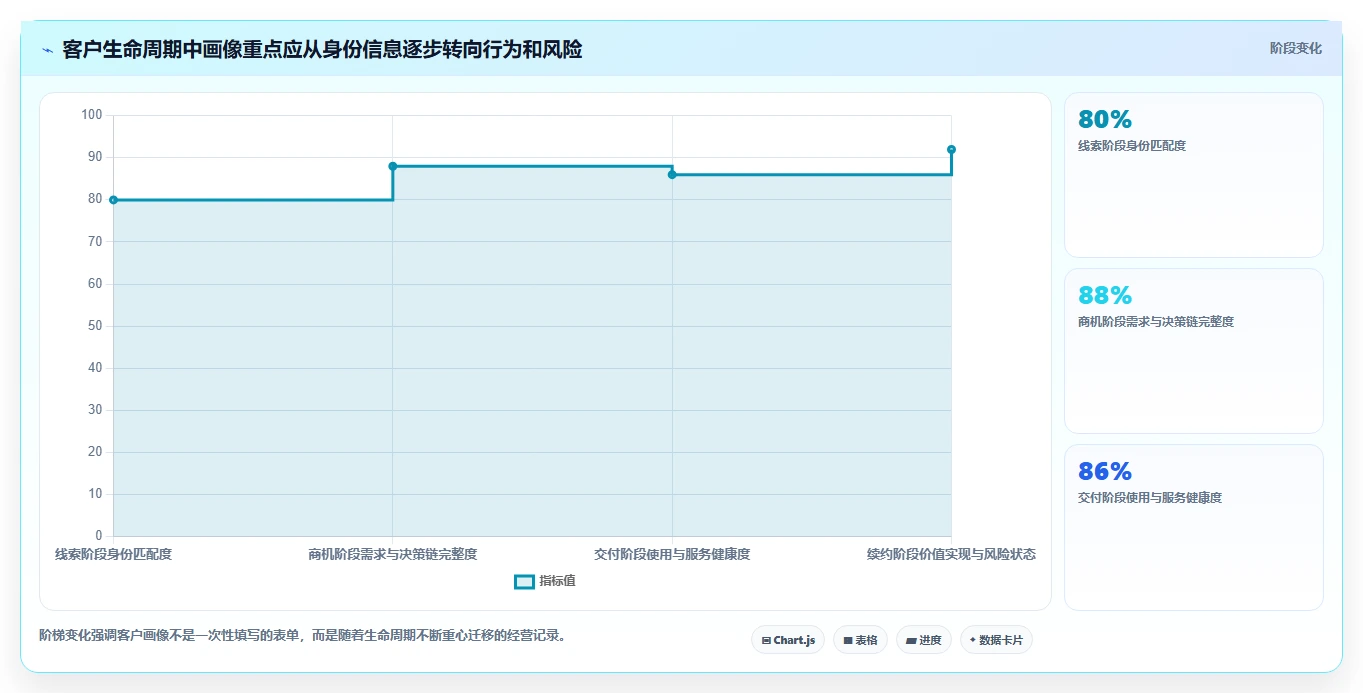The image size is (1363, 693).
Task: Click x-axis label 交付阶段使用与服务健康度
Action: point(672,554)
